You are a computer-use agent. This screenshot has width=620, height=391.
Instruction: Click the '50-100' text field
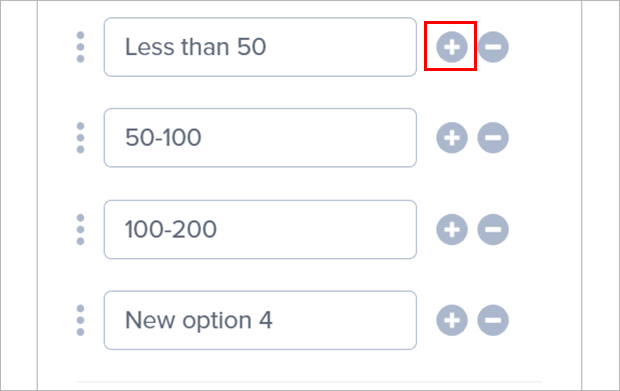coord(260,138)
